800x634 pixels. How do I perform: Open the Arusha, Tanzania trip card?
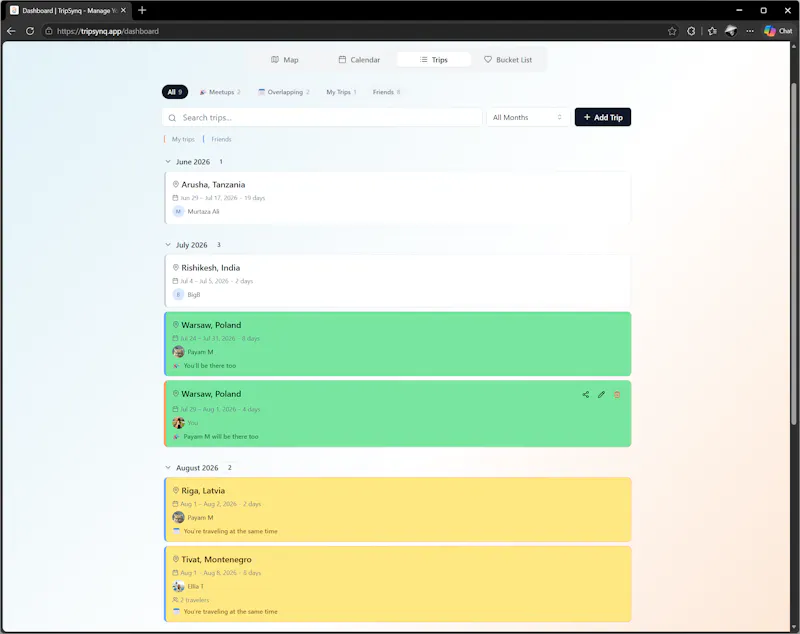[x=397, y=198]
